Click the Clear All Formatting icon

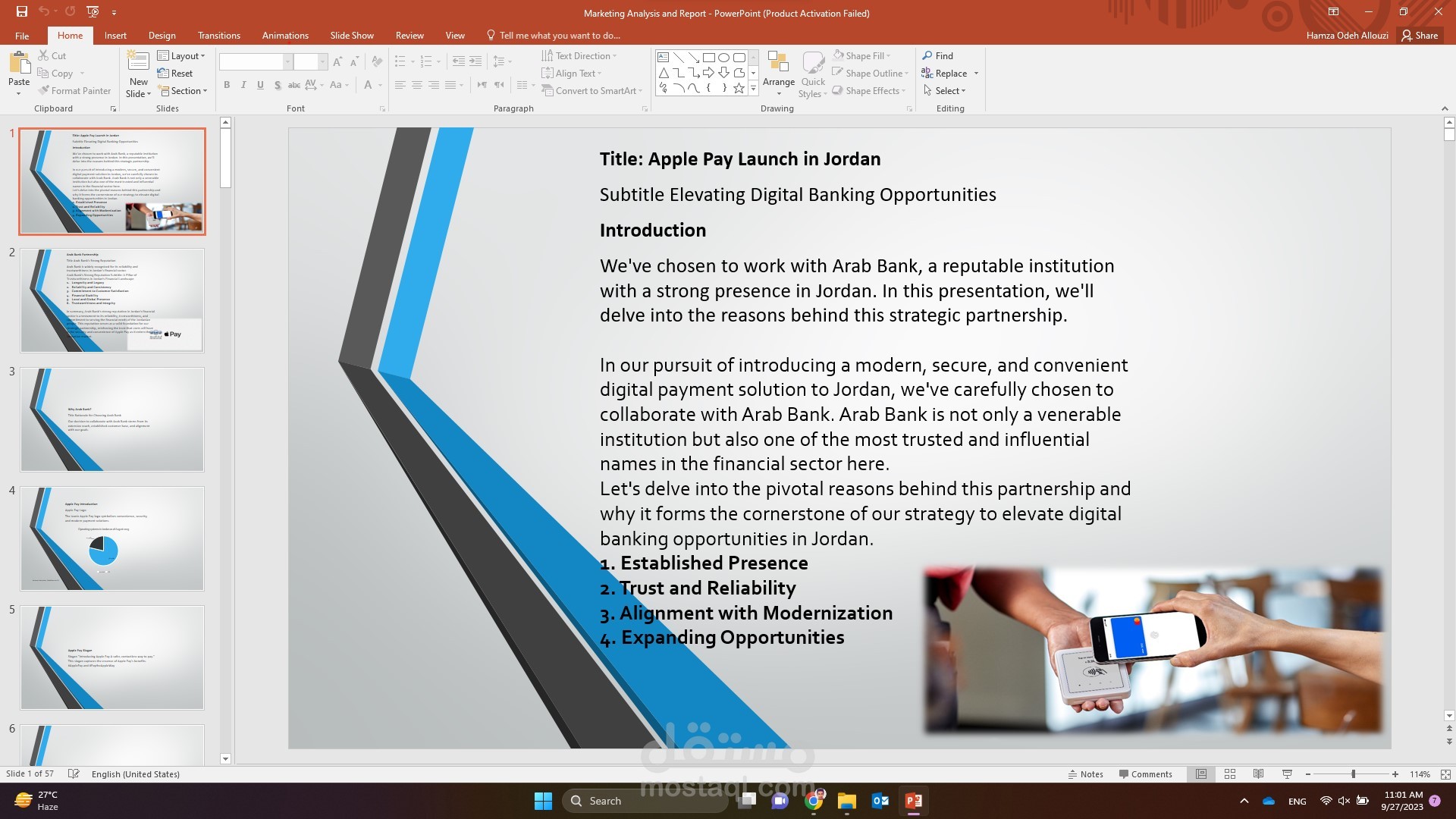377,62
